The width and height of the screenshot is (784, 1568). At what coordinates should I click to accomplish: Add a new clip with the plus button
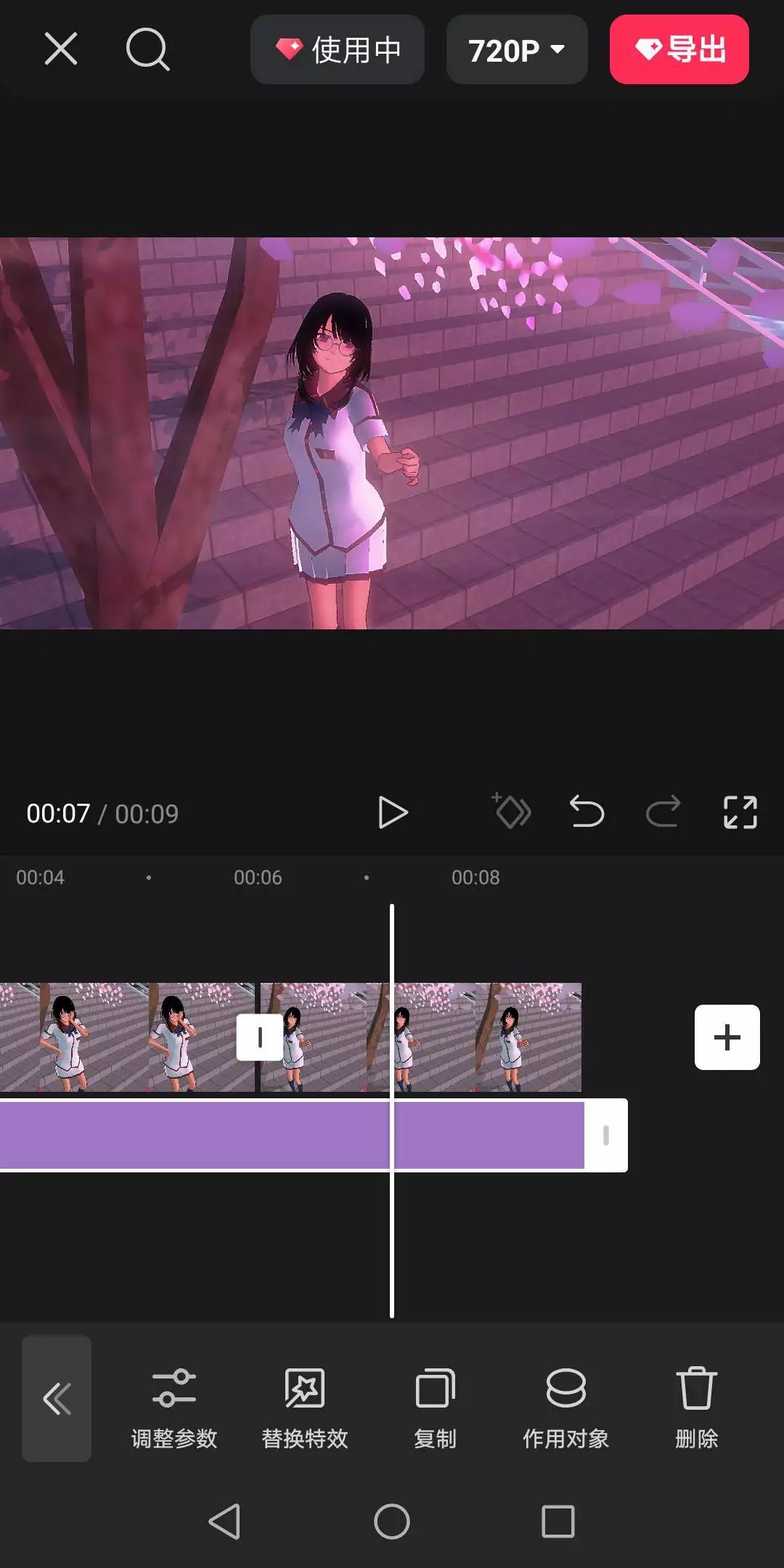[x=727, y=1037]
